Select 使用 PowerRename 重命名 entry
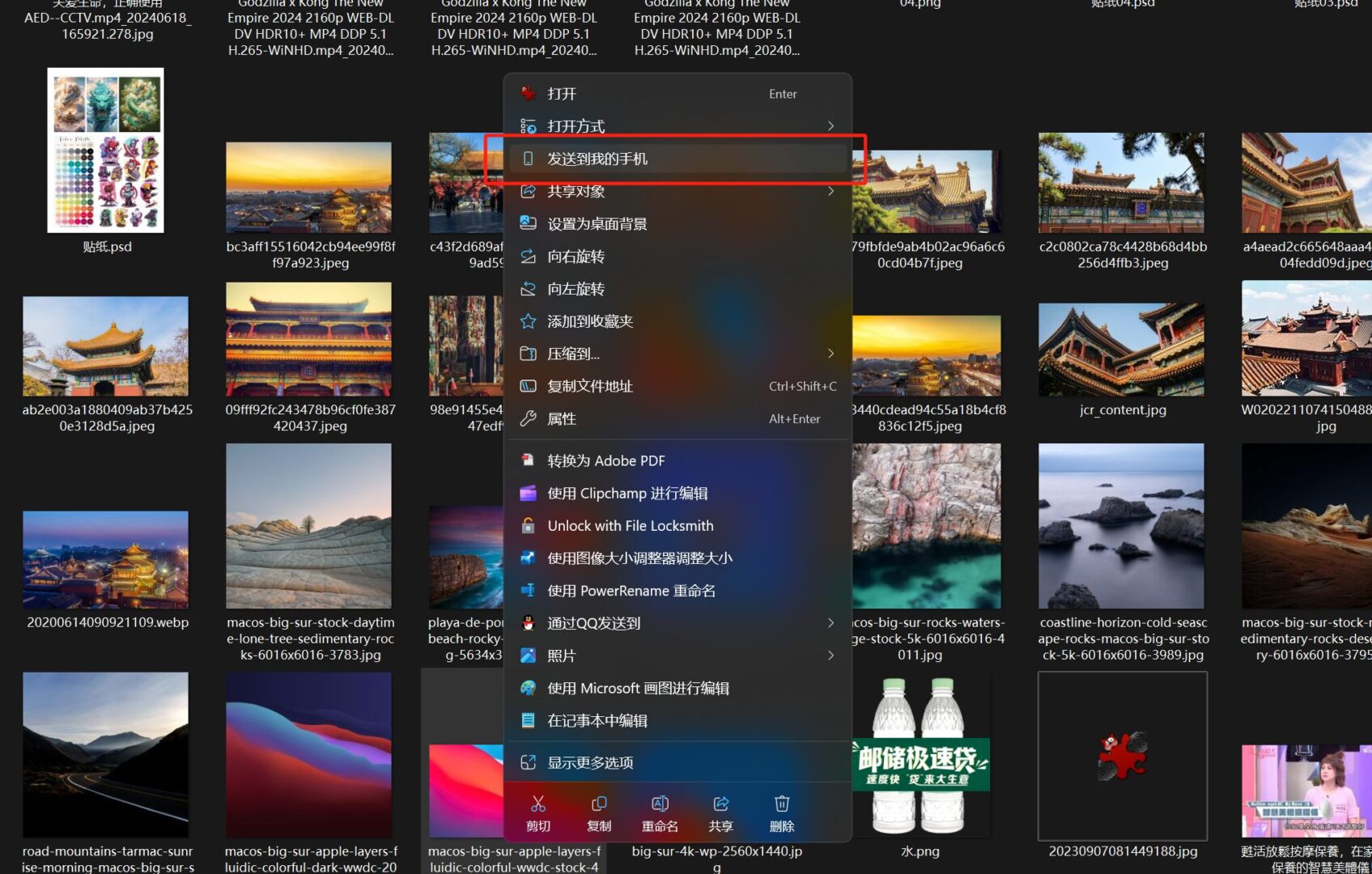This screenshot has height=874, width=1372. pyautogui.click(x=678, y=591)
